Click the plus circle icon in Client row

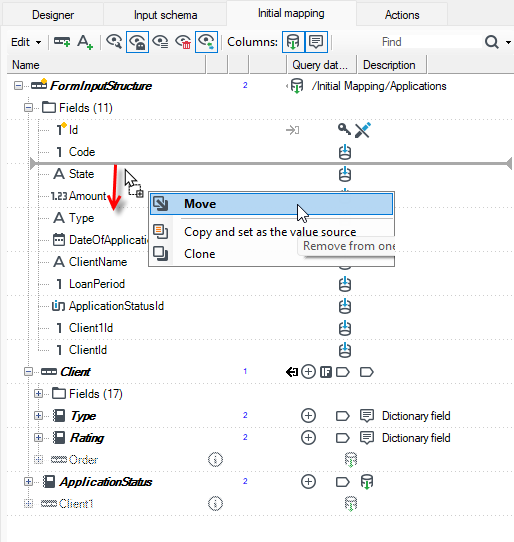[x=308, y=372]
